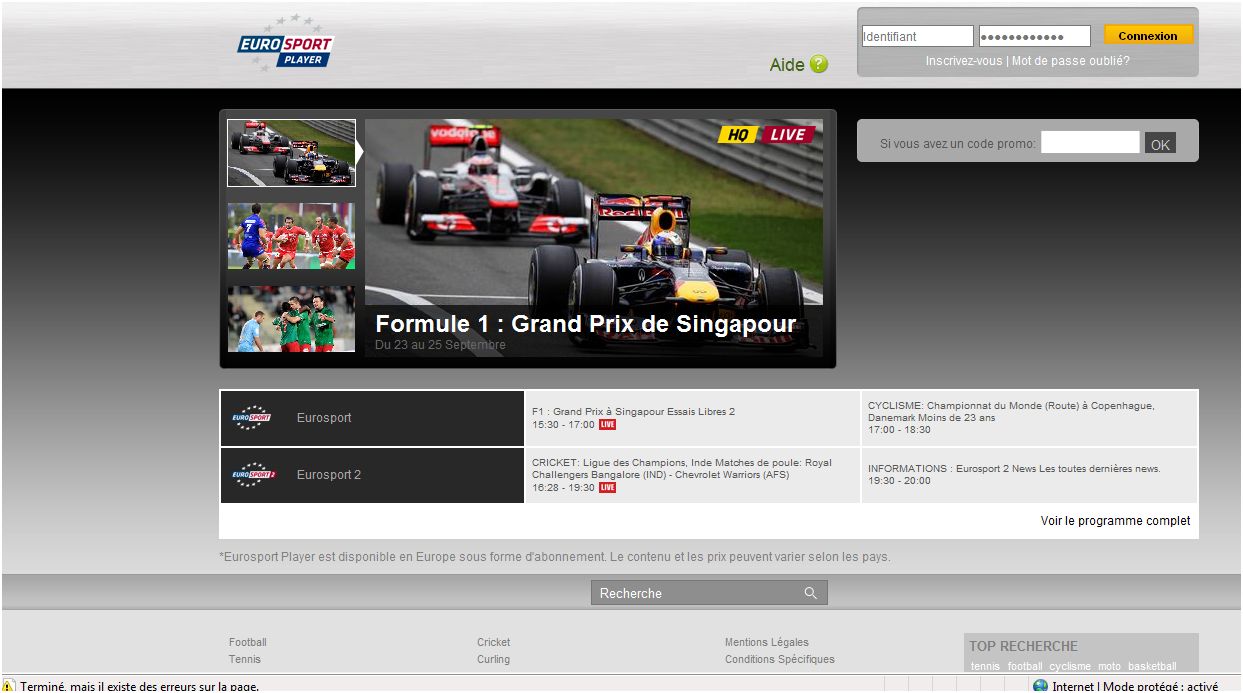Click the LIVE tag next to 15:30 - 17:00
The width and height of the screenshot is (1243, 693).
607,425
